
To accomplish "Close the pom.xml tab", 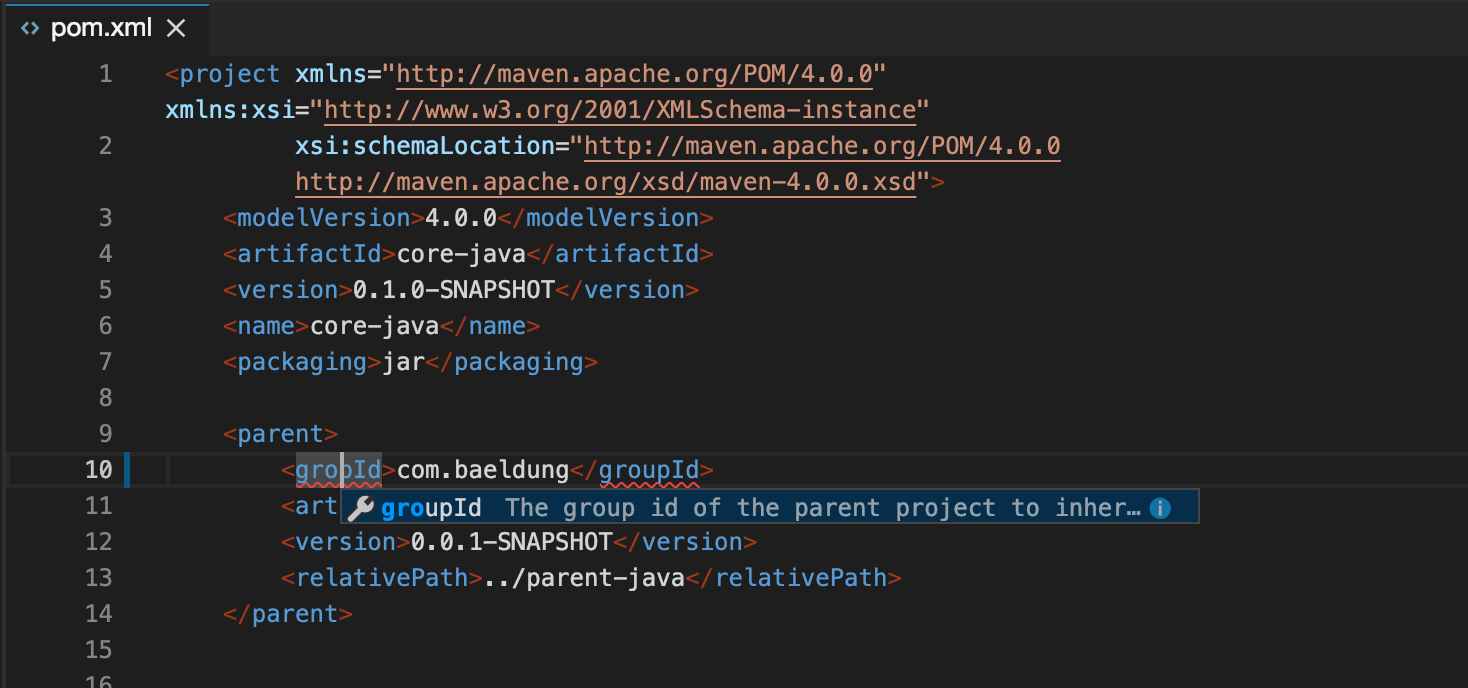I will pyautogui.click(x=176, y=28).
